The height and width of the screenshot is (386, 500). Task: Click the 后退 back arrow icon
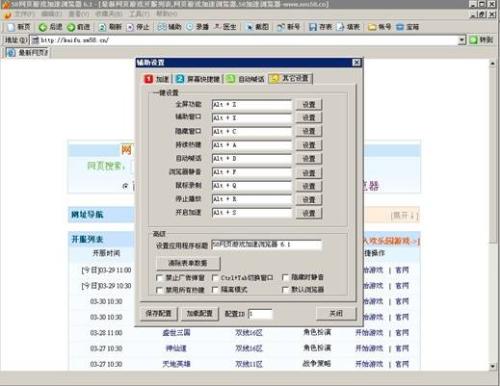[x=42, y=27]
